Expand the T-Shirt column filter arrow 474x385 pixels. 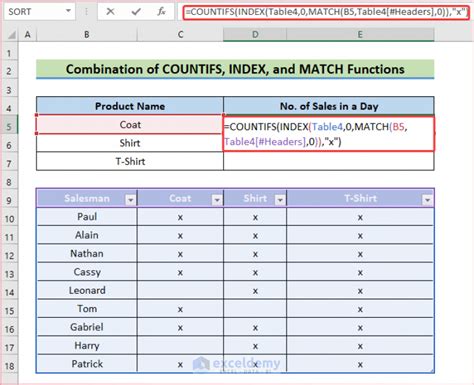(x=427, y=200)
